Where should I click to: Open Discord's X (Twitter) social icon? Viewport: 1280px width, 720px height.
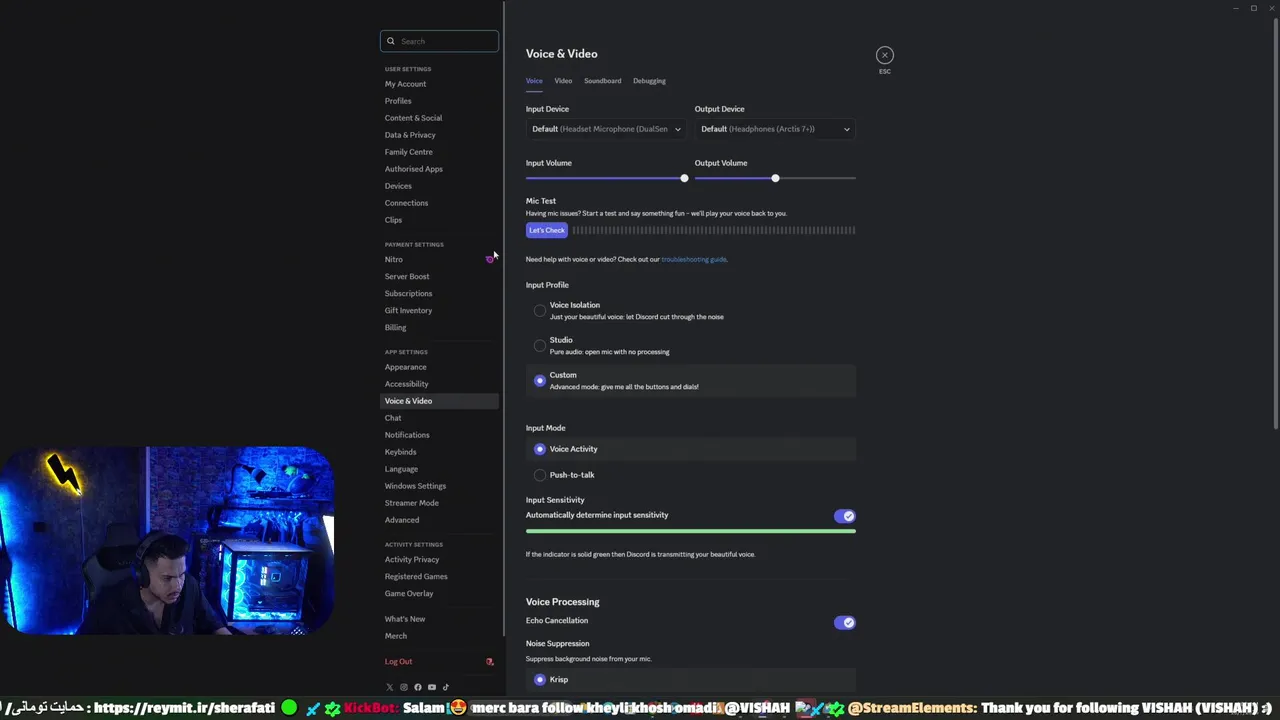point(390,687)
